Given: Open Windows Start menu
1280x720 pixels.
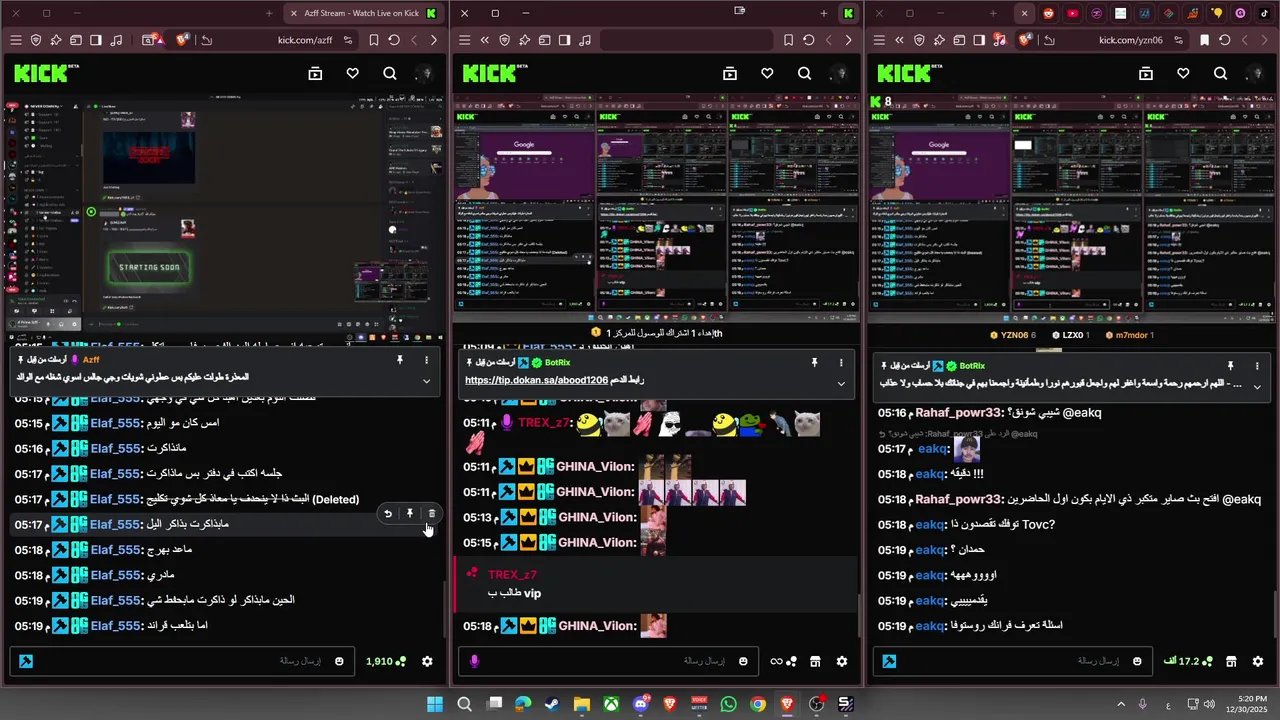Looking at the screenshot, I should [435, 704].
